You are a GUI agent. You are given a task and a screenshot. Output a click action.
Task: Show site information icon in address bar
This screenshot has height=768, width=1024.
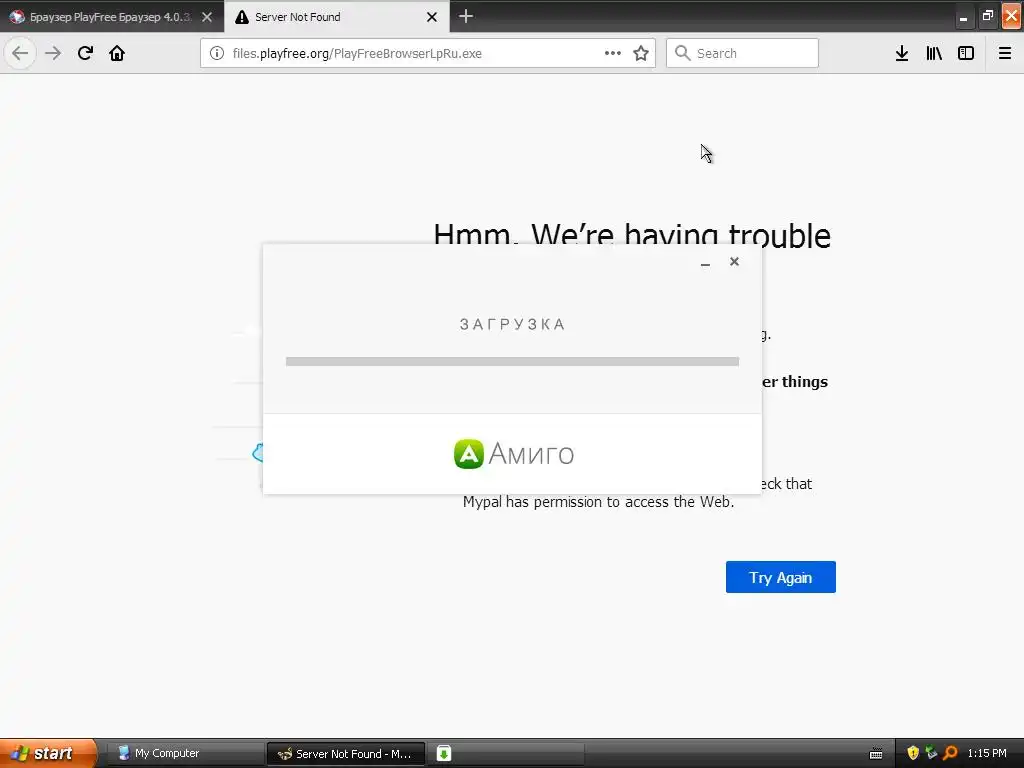tap(217, 53)
